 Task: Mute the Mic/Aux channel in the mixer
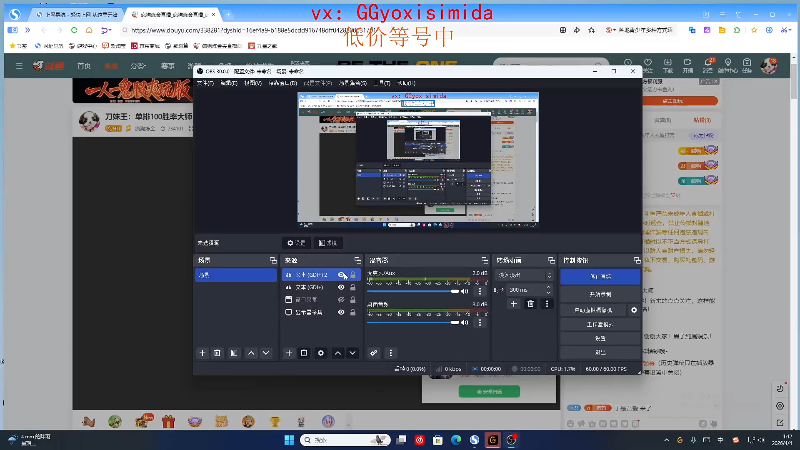coord(465,291)
